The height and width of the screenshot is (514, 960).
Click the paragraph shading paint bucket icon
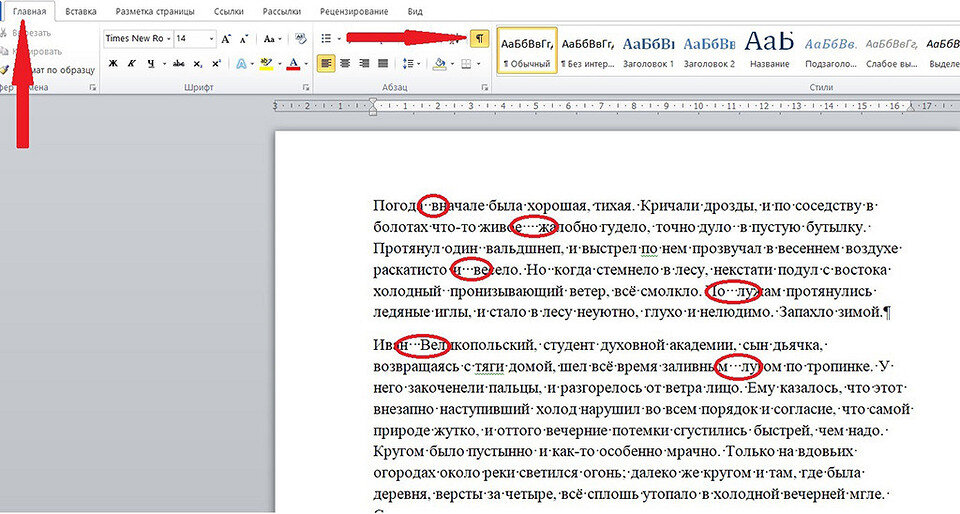coord(440,64)
